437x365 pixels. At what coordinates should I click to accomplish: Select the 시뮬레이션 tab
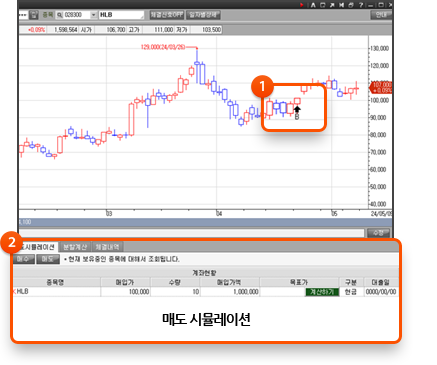tap(38, 247)
